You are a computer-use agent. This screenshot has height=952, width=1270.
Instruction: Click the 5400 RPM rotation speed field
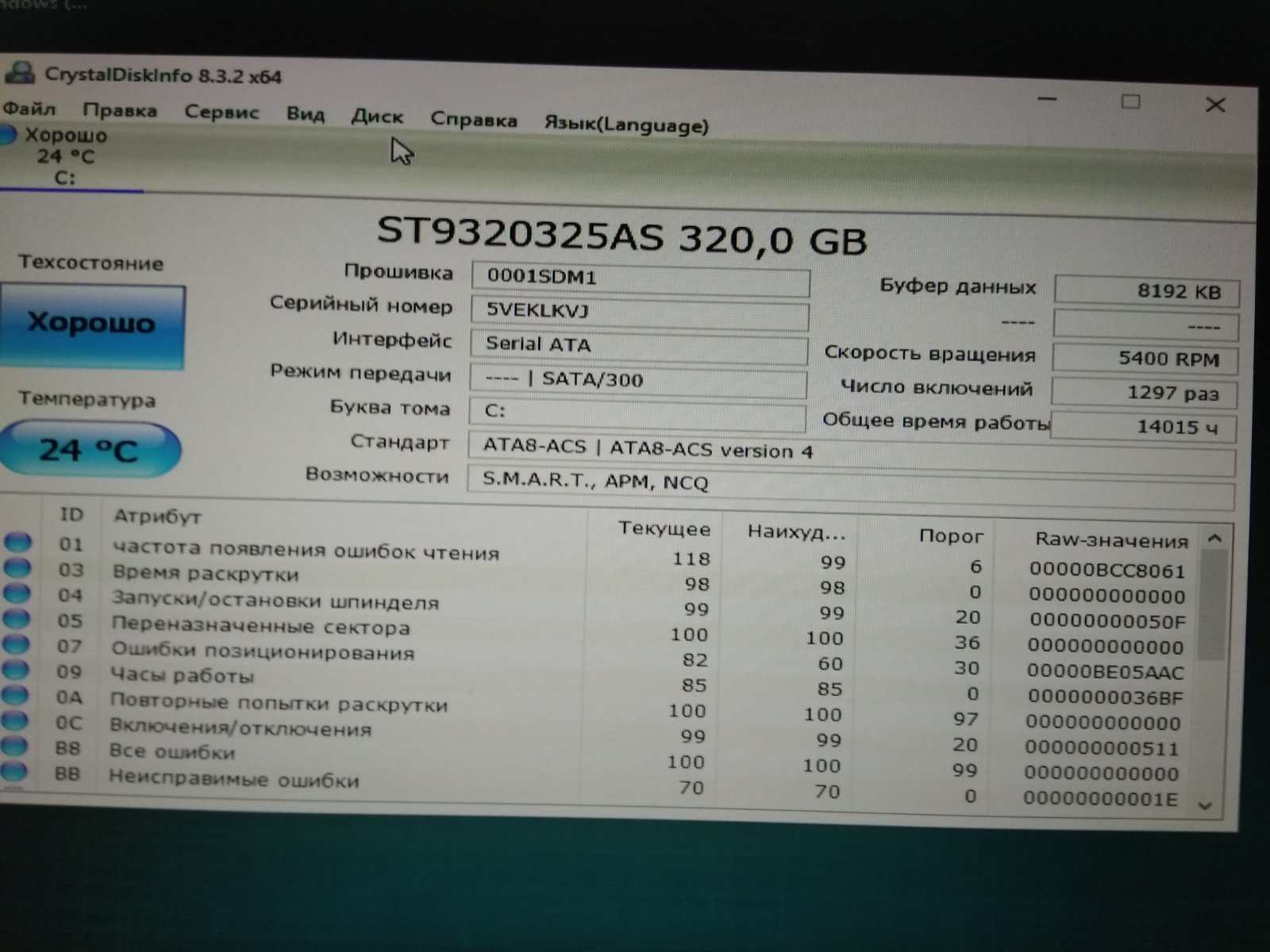[1145, 359]
